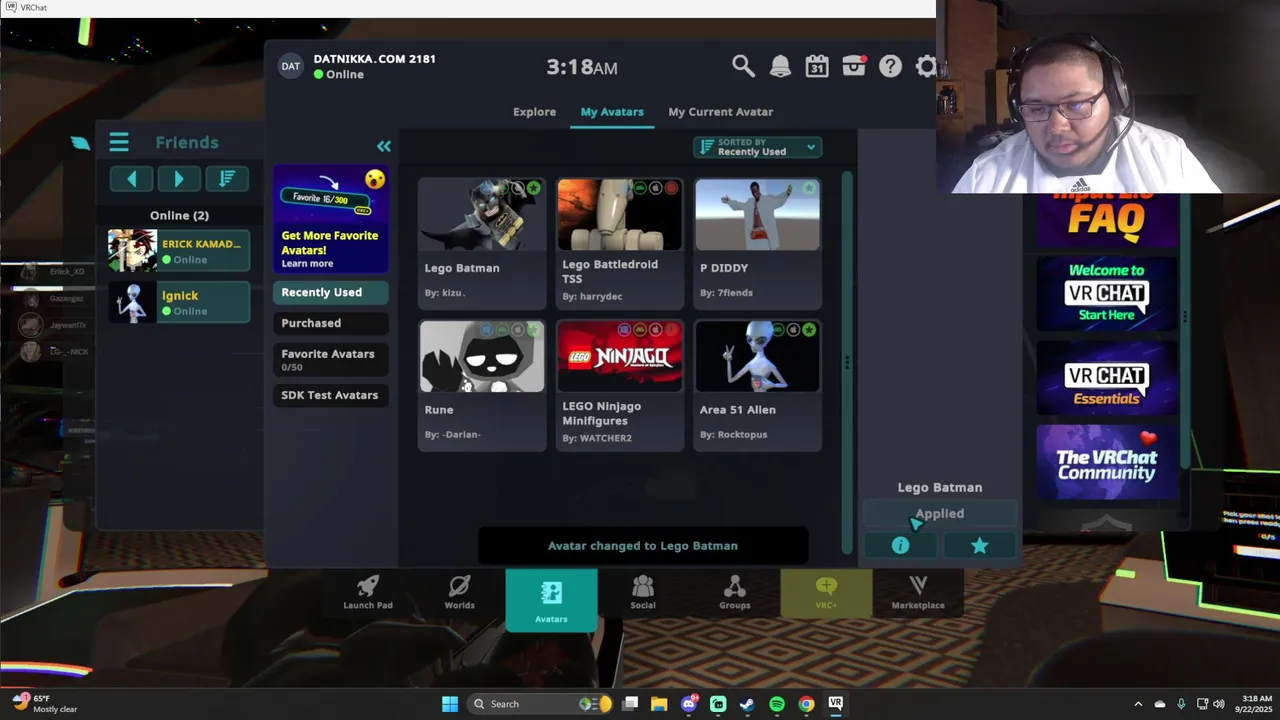Open the Sorted By Recently Used dropdown
The height and width of the screenshot is (720, 1280).
coord(758,147)
